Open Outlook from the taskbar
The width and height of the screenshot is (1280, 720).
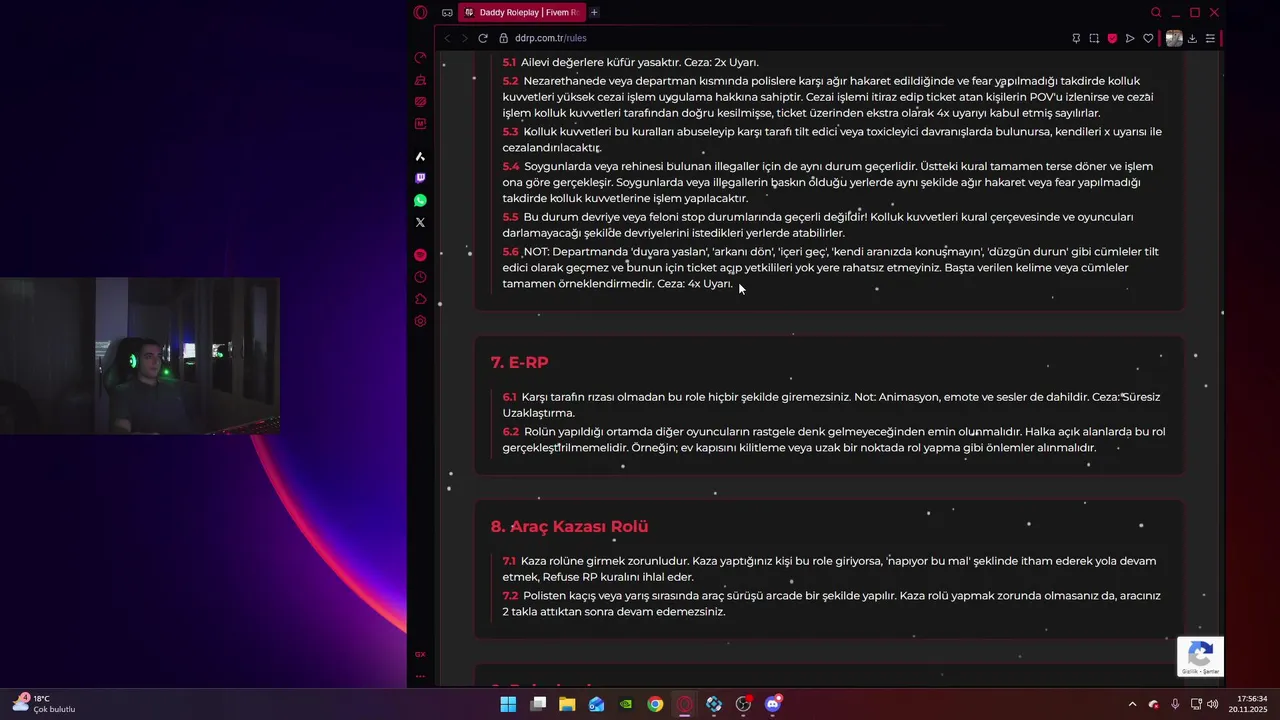coord(597,704)
